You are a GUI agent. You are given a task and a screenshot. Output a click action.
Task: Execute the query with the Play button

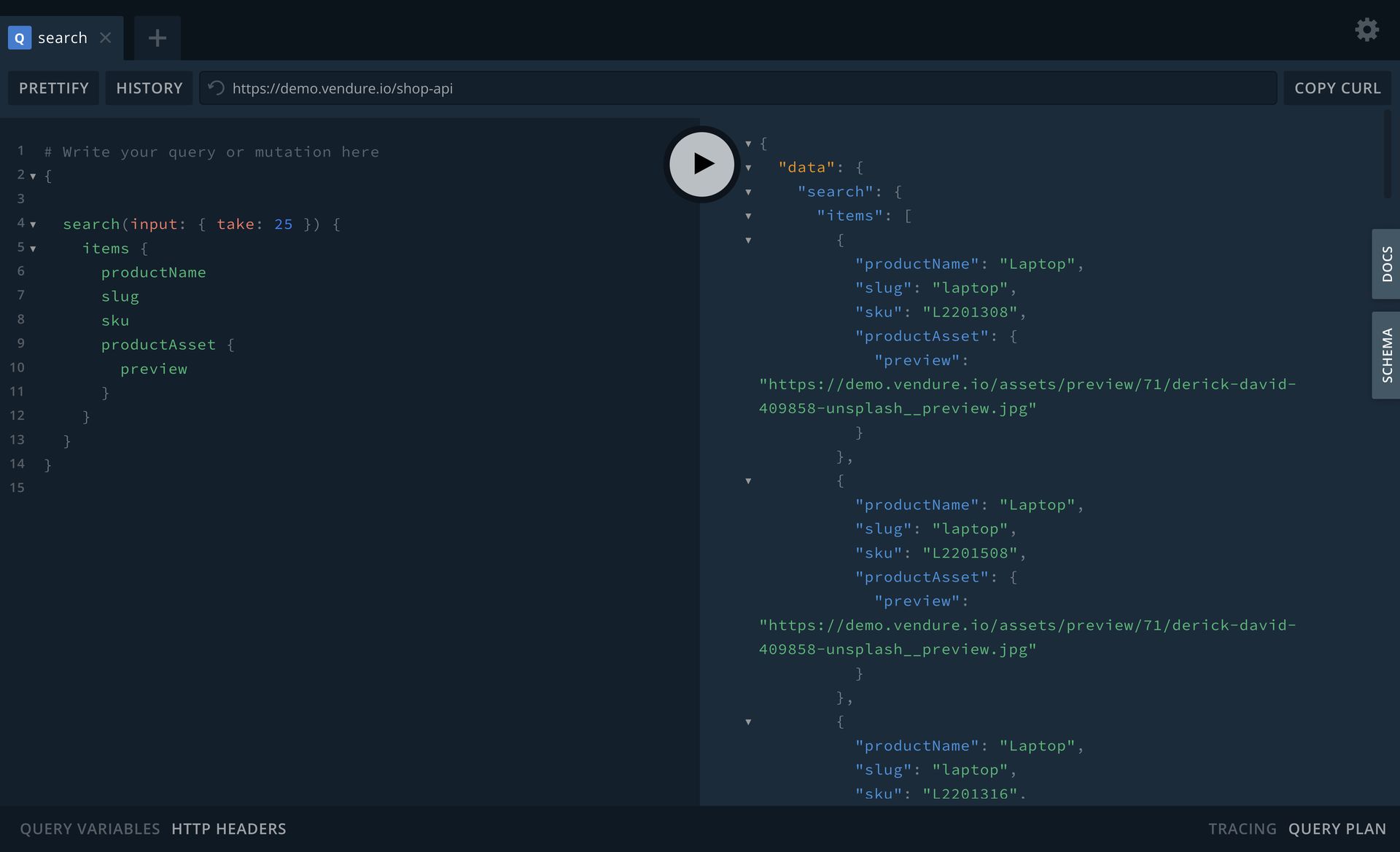coord(700,164)
